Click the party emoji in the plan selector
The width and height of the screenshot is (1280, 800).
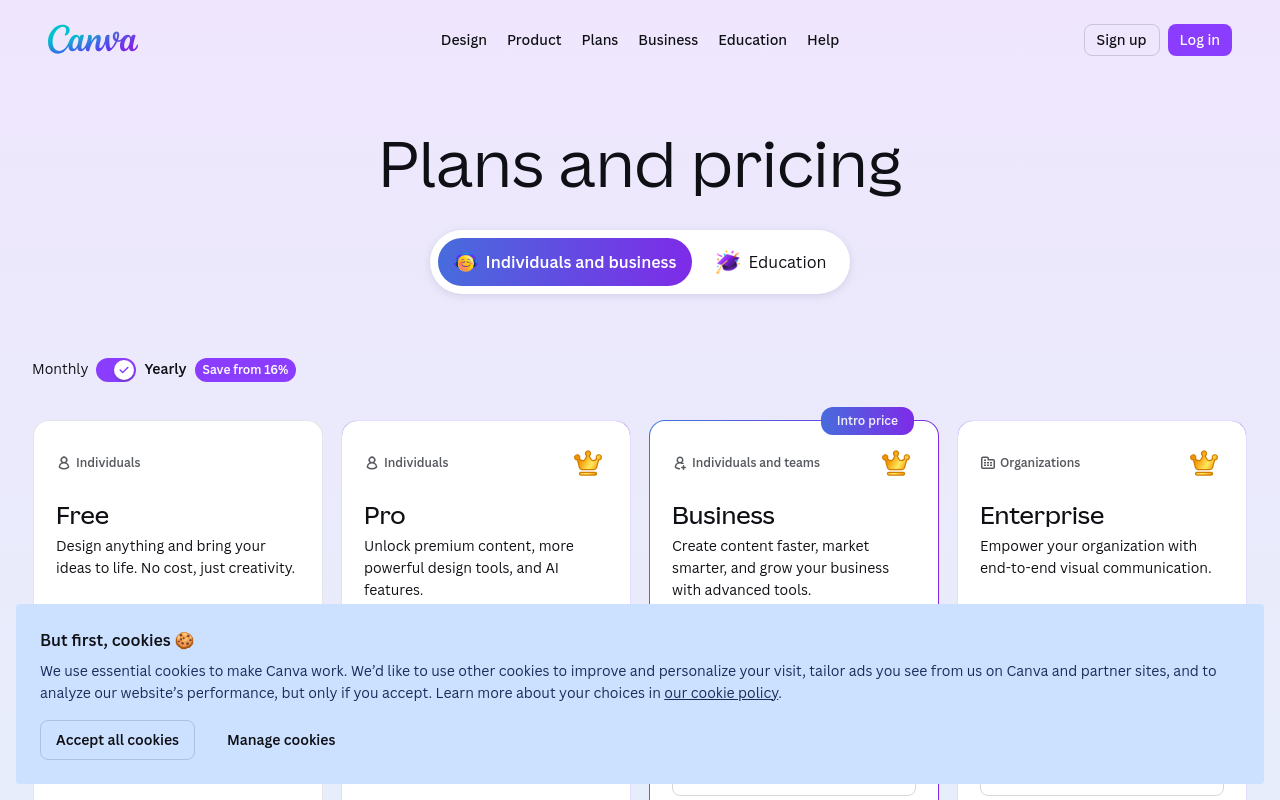click(464, 262)
